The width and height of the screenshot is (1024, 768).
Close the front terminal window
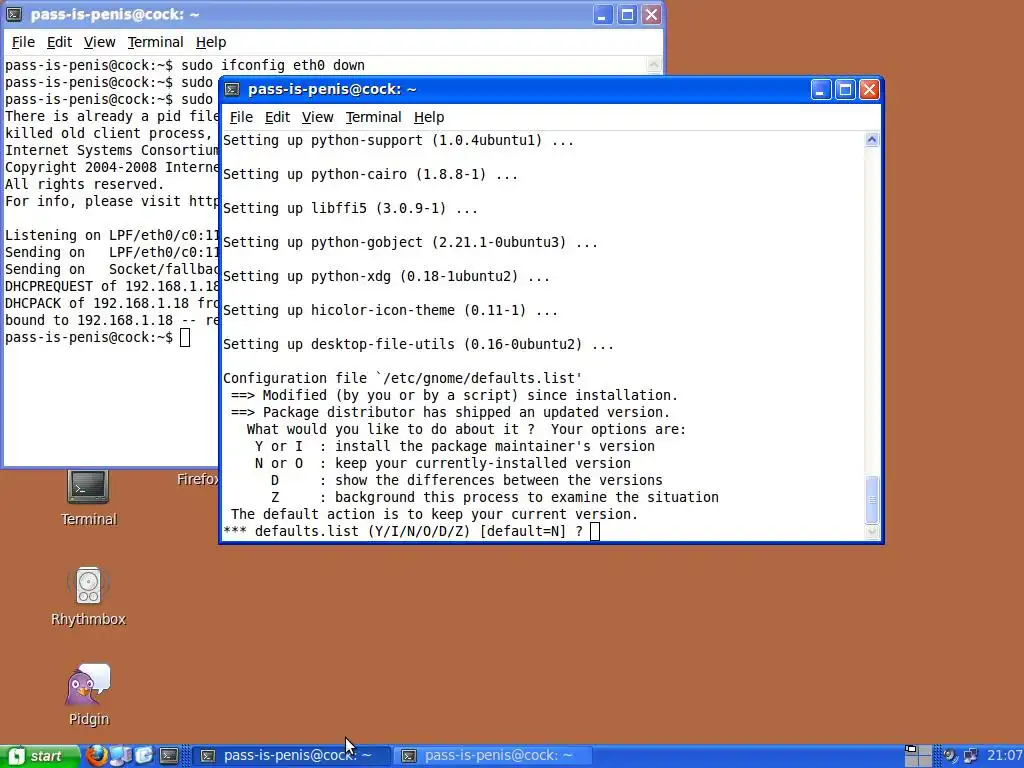click(x=869, y=89)
